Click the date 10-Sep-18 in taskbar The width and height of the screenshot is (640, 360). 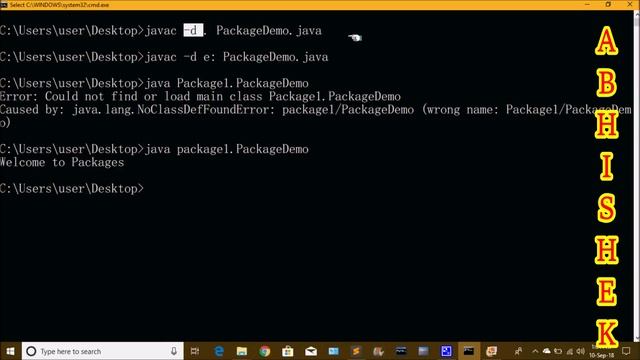tap(602, 355)
